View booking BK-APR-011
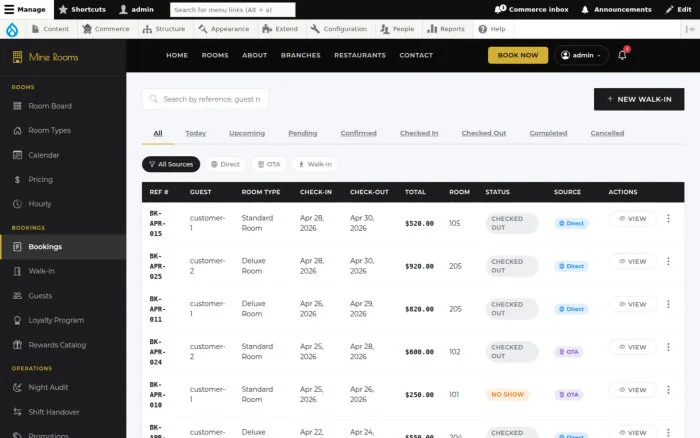Image resolution: width=700 pixels, height=438 pixels. click(633, 304)
